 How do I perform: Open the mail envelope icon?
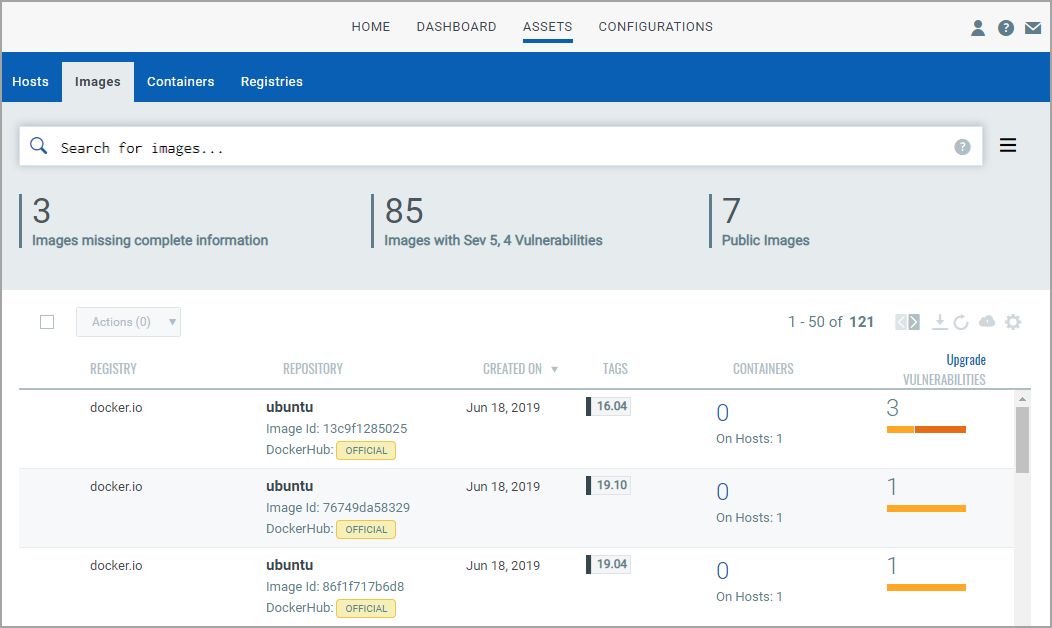click(1033, 28)
